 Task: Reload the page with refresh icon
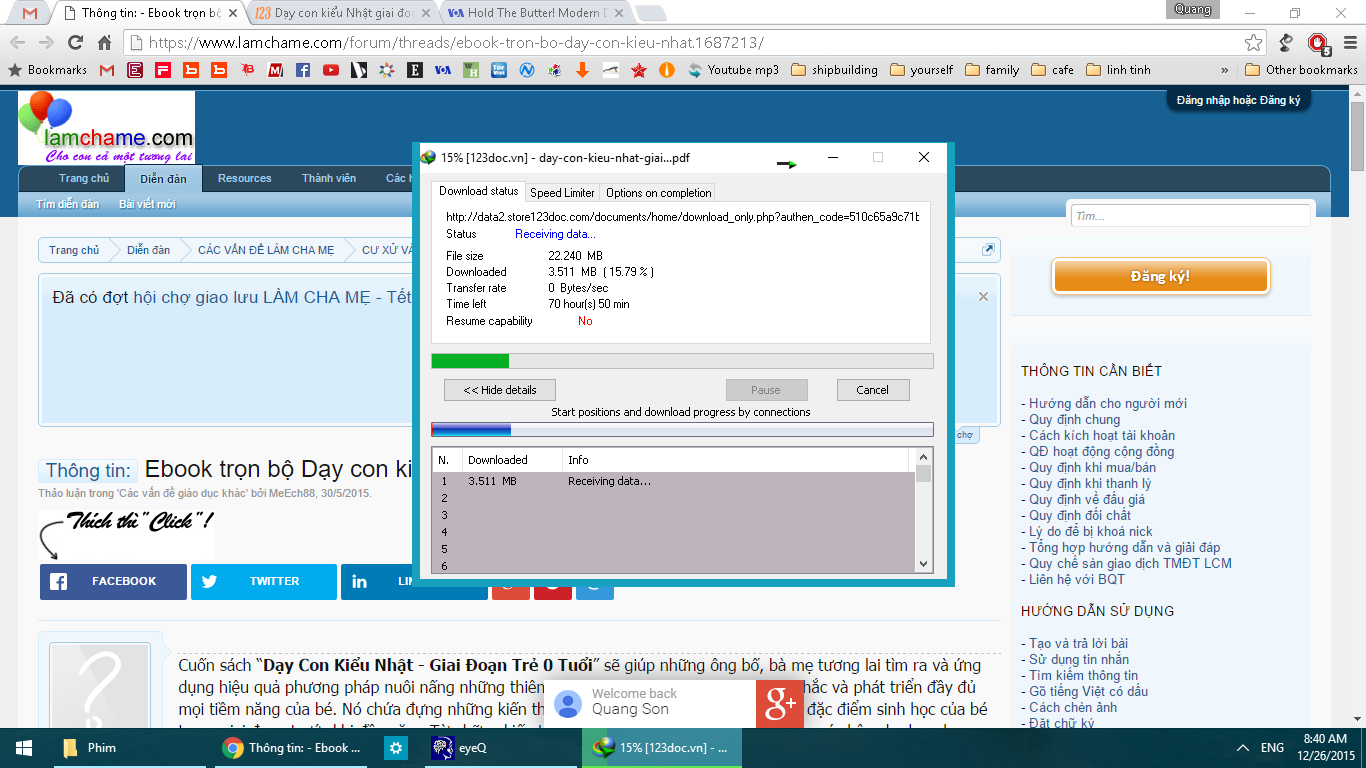click(75, 43)
